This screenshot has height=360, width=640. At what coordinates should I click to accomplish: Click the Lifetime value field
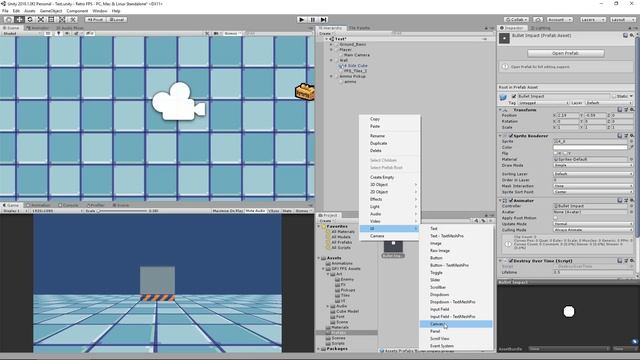(593, 272)
